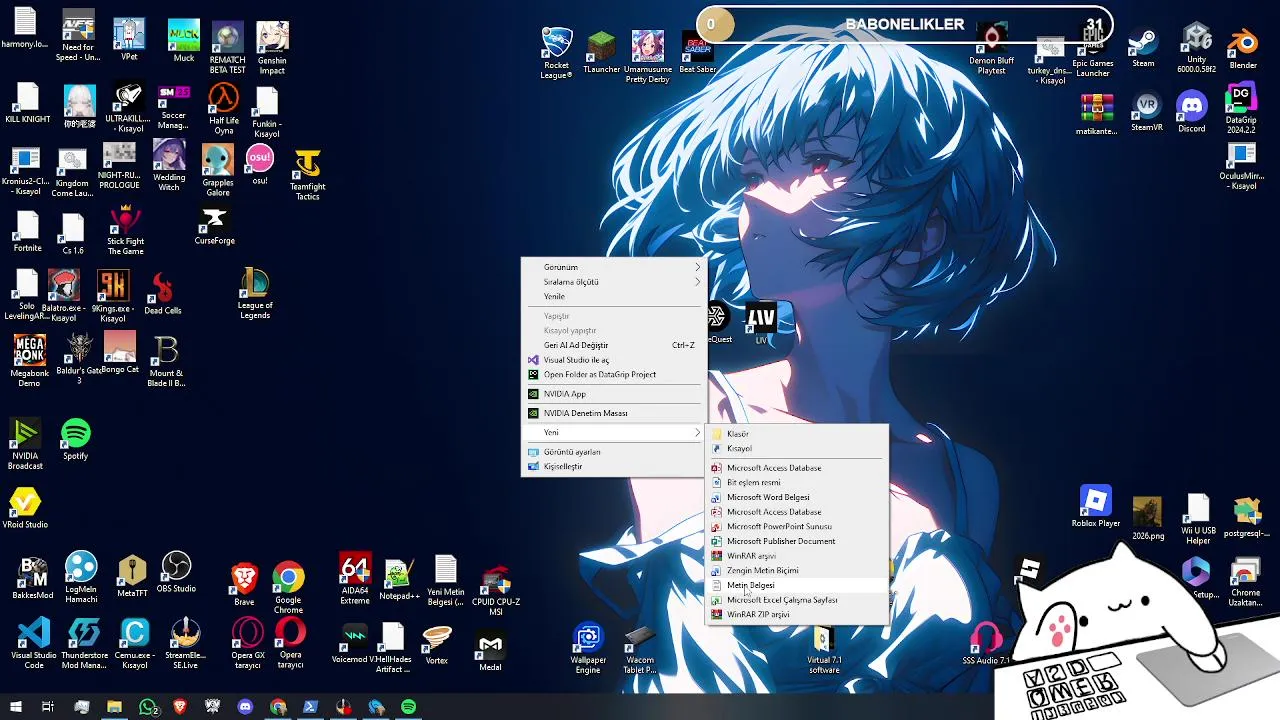Select the Steam desktop icon
This screenshot has height=720, width=1280.
pyautogui.click(x=1143, y=48)
